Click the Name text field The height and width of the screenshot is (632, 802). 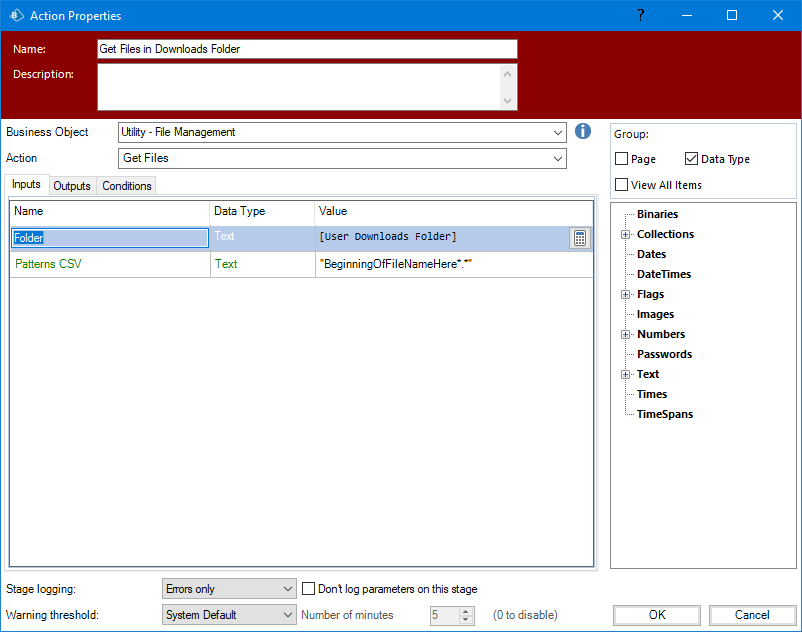[x=307, y=49]
